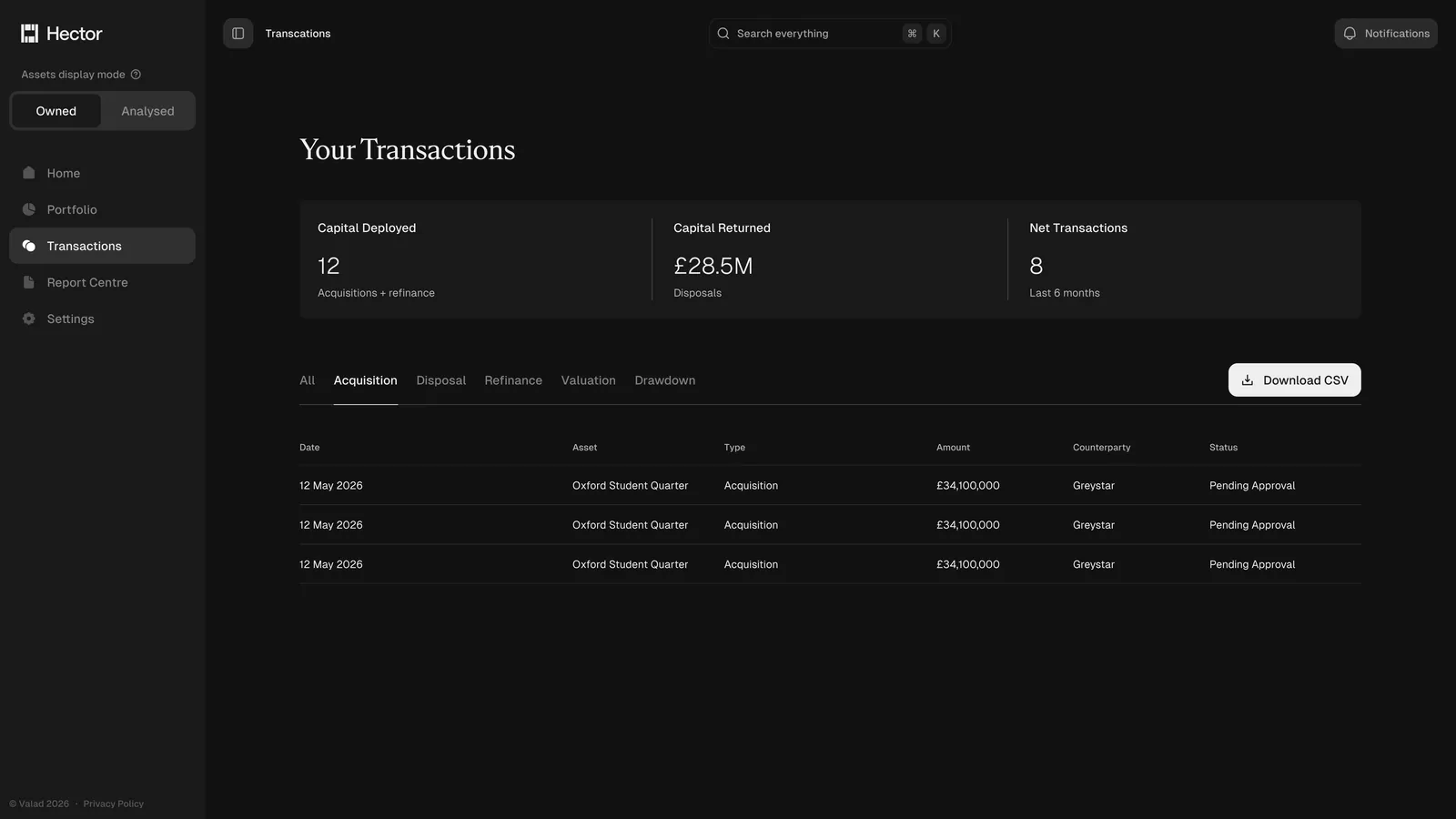The image size is (1456, 819).
Task: Open Report Centre from the sidebar
Action: coord(102,282)
